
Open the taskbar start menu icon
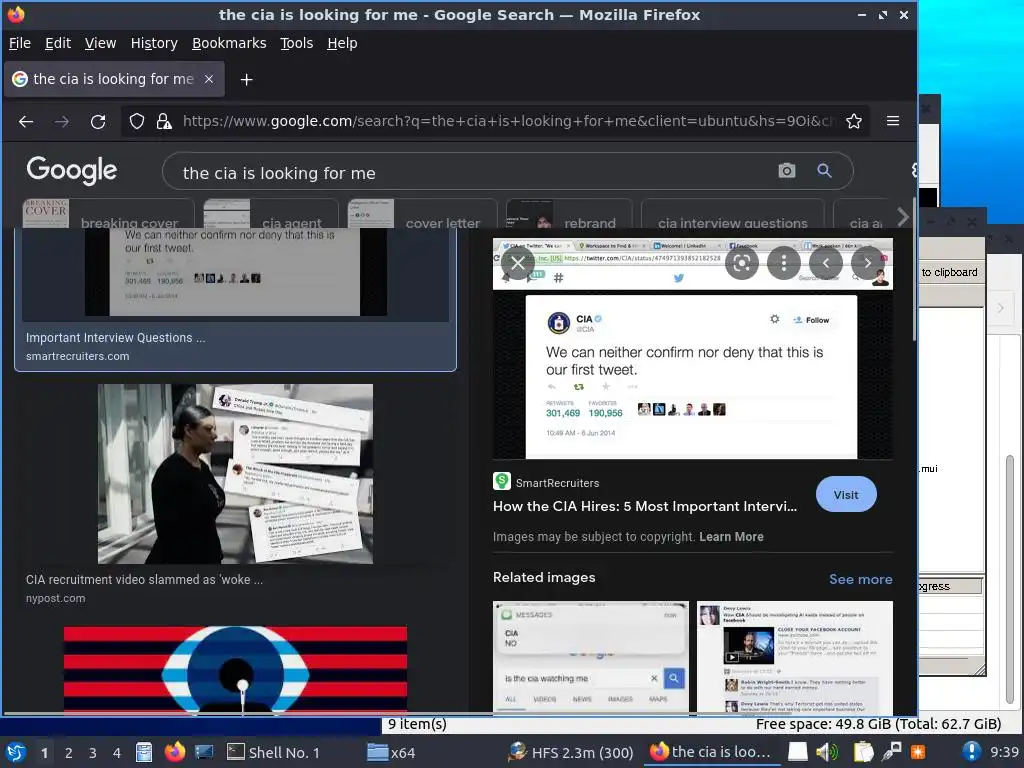point(16,752)
